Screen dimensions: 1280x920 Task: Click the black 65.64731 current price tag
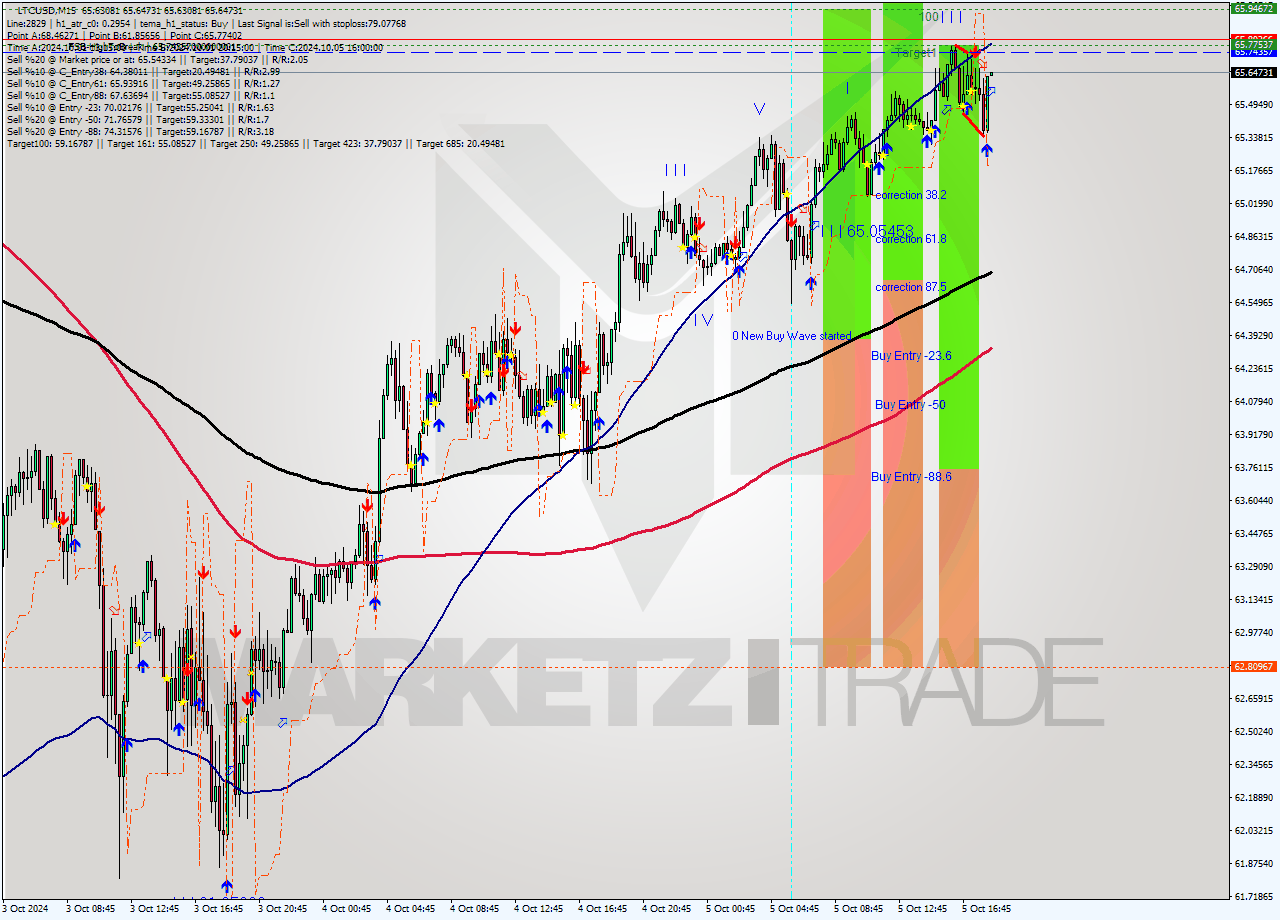coord(1253,73)
